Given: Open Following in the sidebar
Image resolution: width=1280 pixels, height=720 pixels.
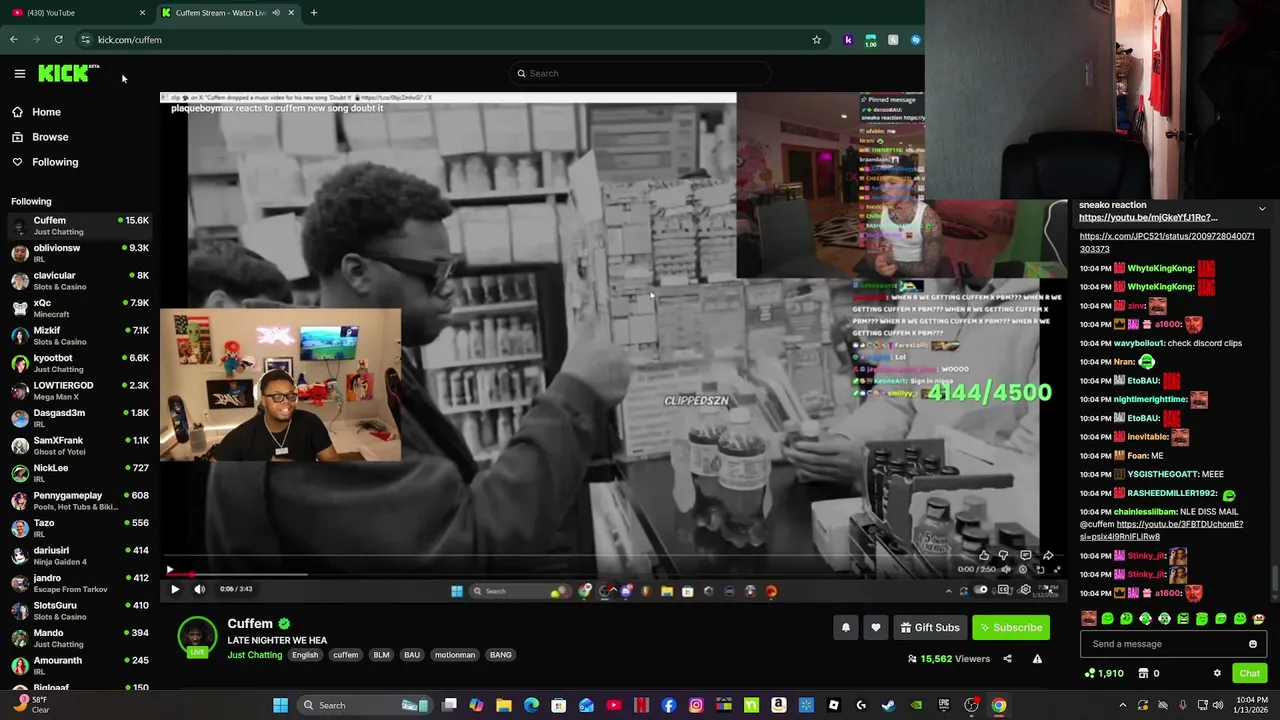Looking at the screenshot, I should pos(55,162).
